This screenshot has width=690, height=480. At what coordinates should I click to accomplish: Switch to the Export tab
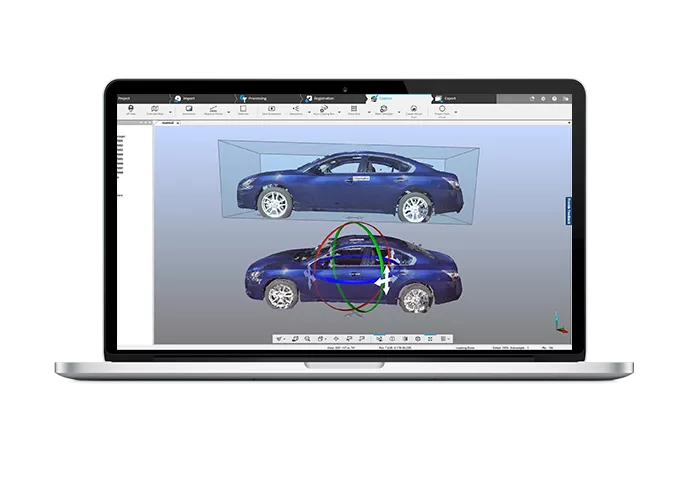(x=452, y=98)
